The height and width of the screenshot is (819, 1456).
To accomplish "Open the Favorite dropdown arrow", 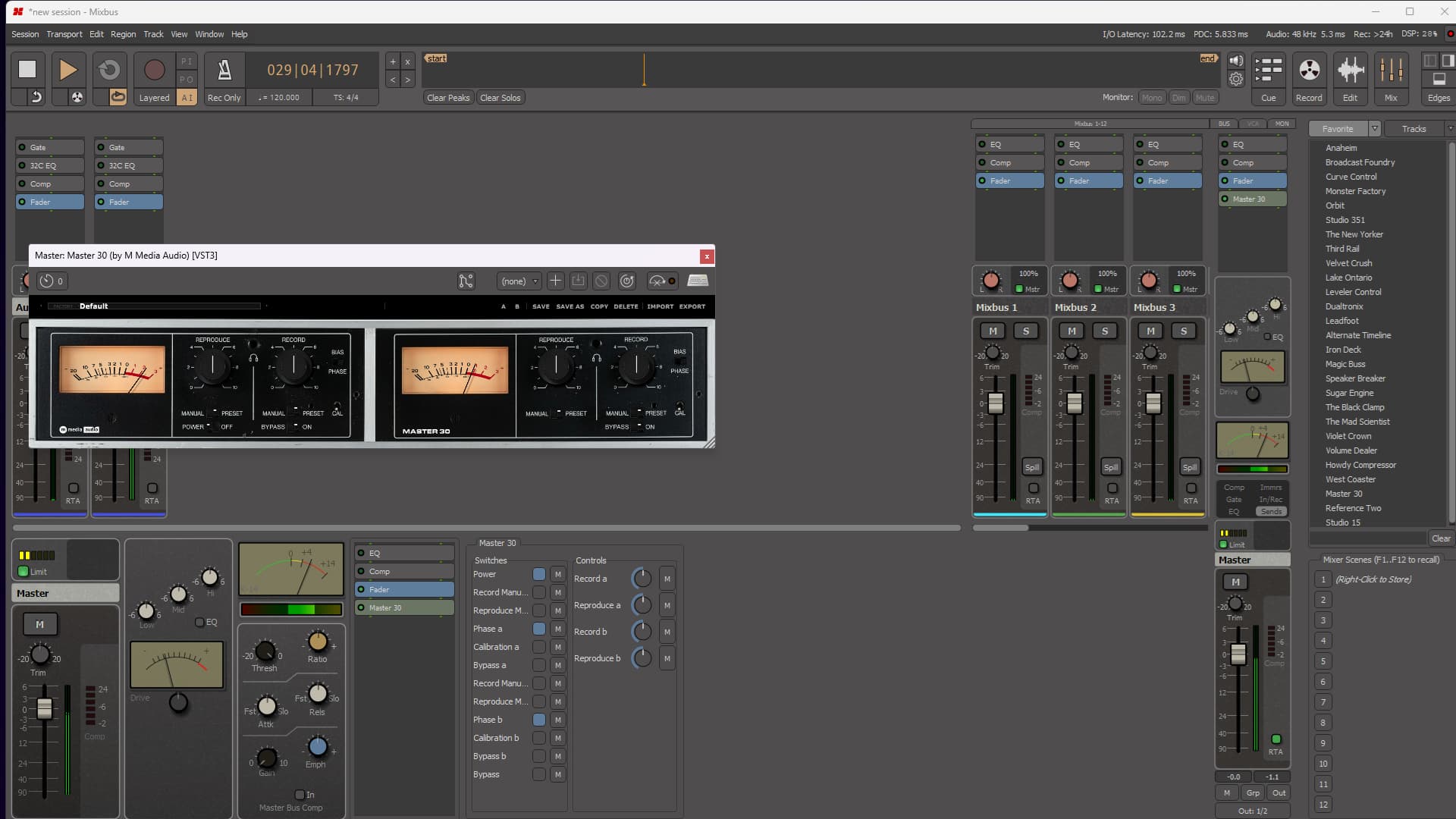I will [1375, 129].
